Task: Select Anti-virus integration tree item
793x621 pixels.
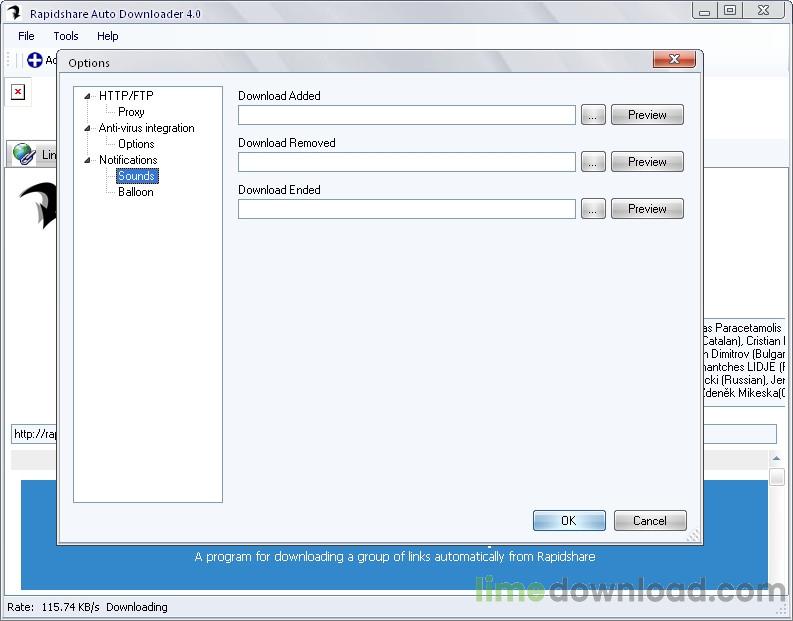Action: [147, 128]
